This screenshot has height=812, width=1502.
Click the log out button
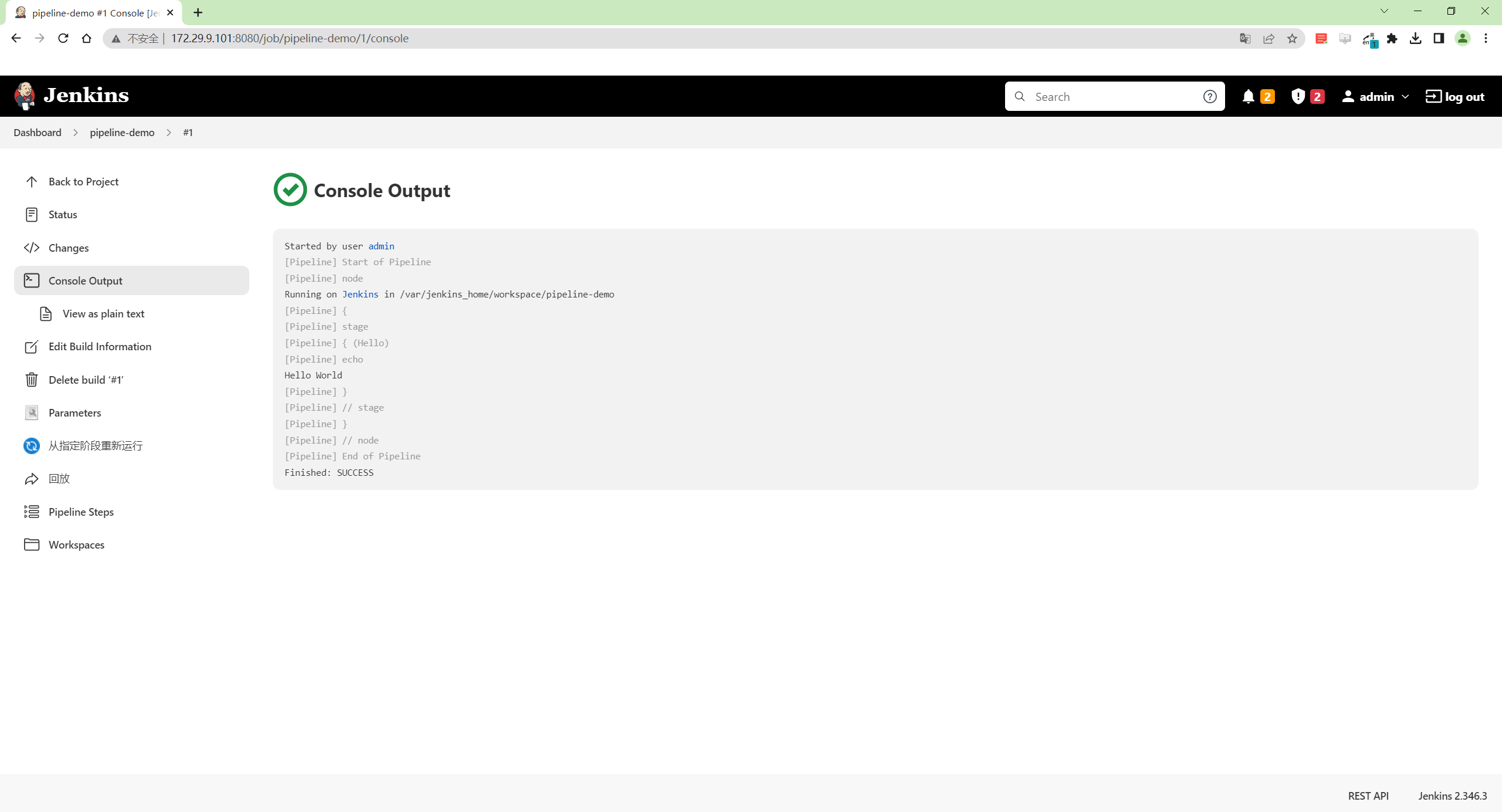click(x=1455, y=97)
